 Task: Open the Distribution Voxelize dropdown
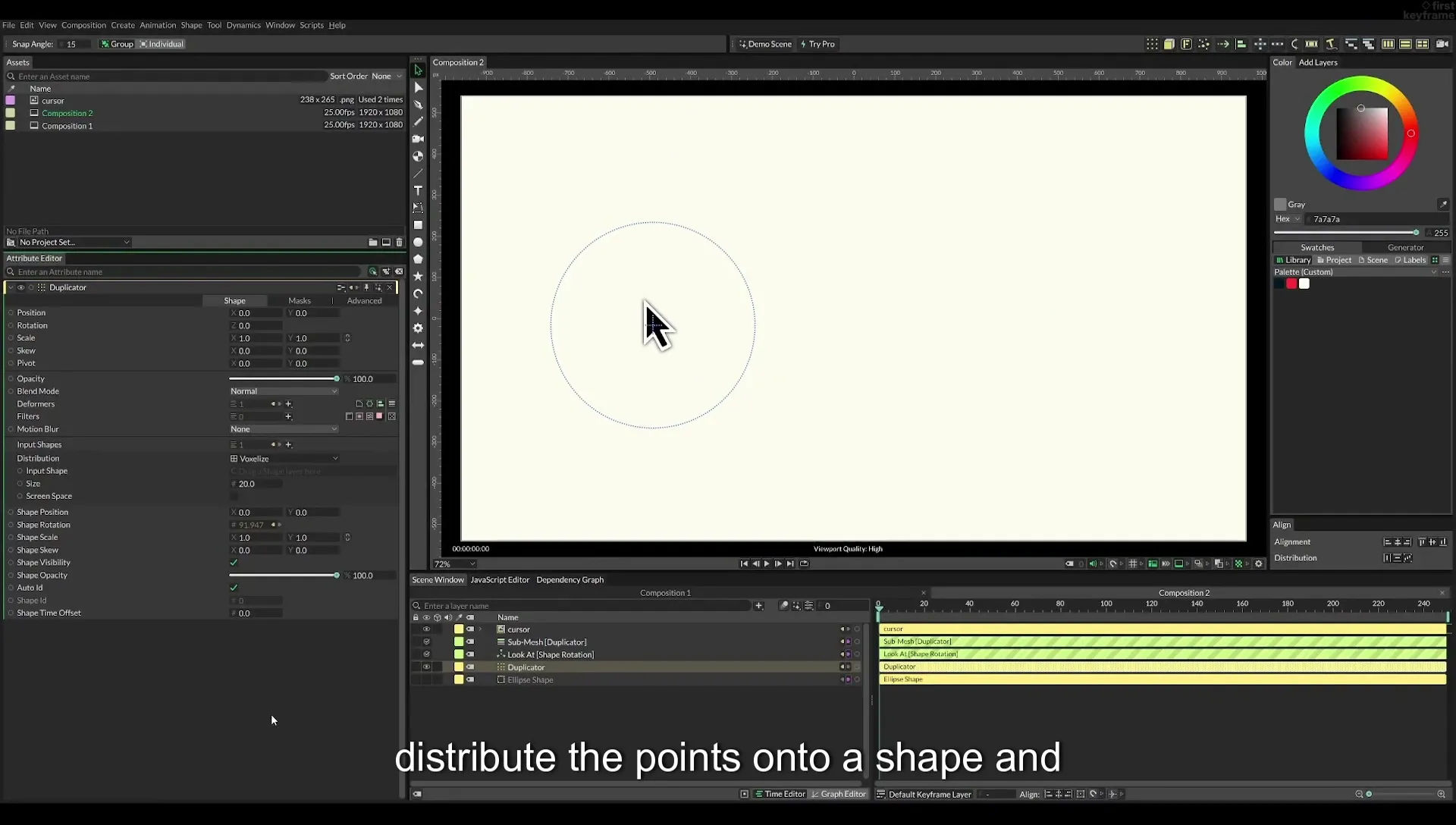(x=284, y=459)
